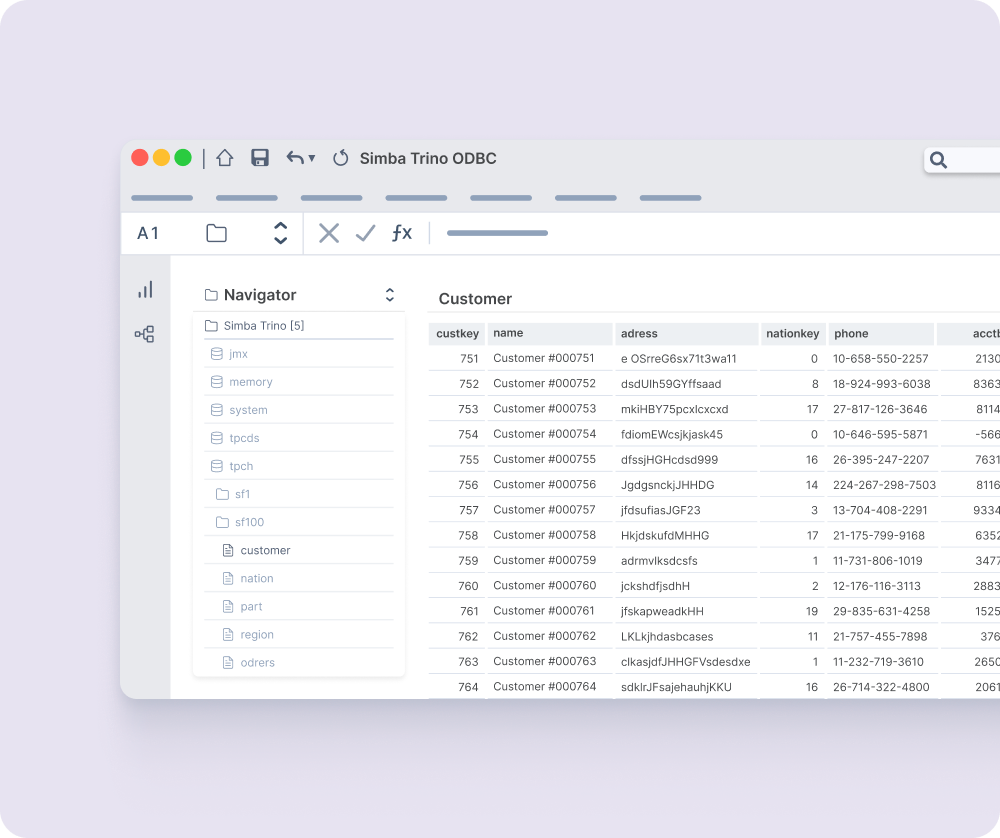This screenshot has width=1000, height=838.
Task: Click the Home icon in the toolbar
Action: pos(225,158)
